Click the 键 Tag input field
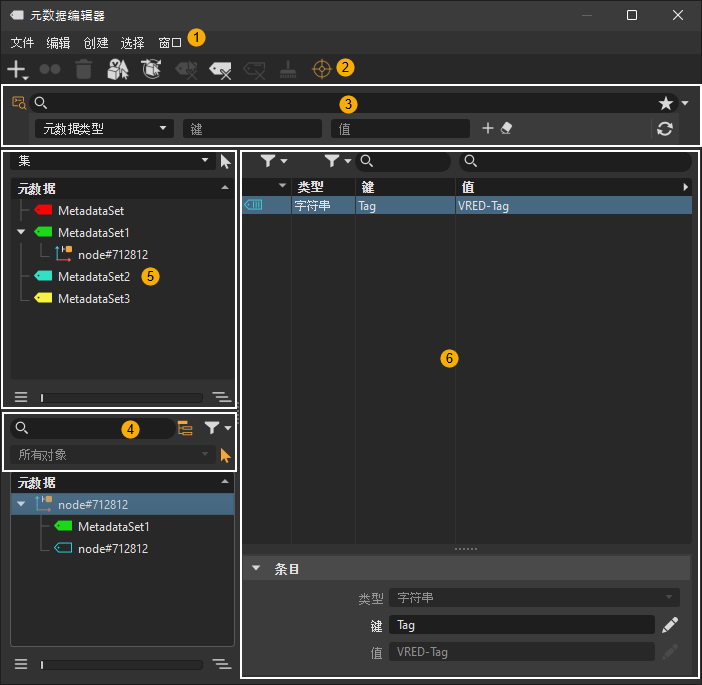Image resolution: width=702 pixels, height=685 pixels. point(522,625)
